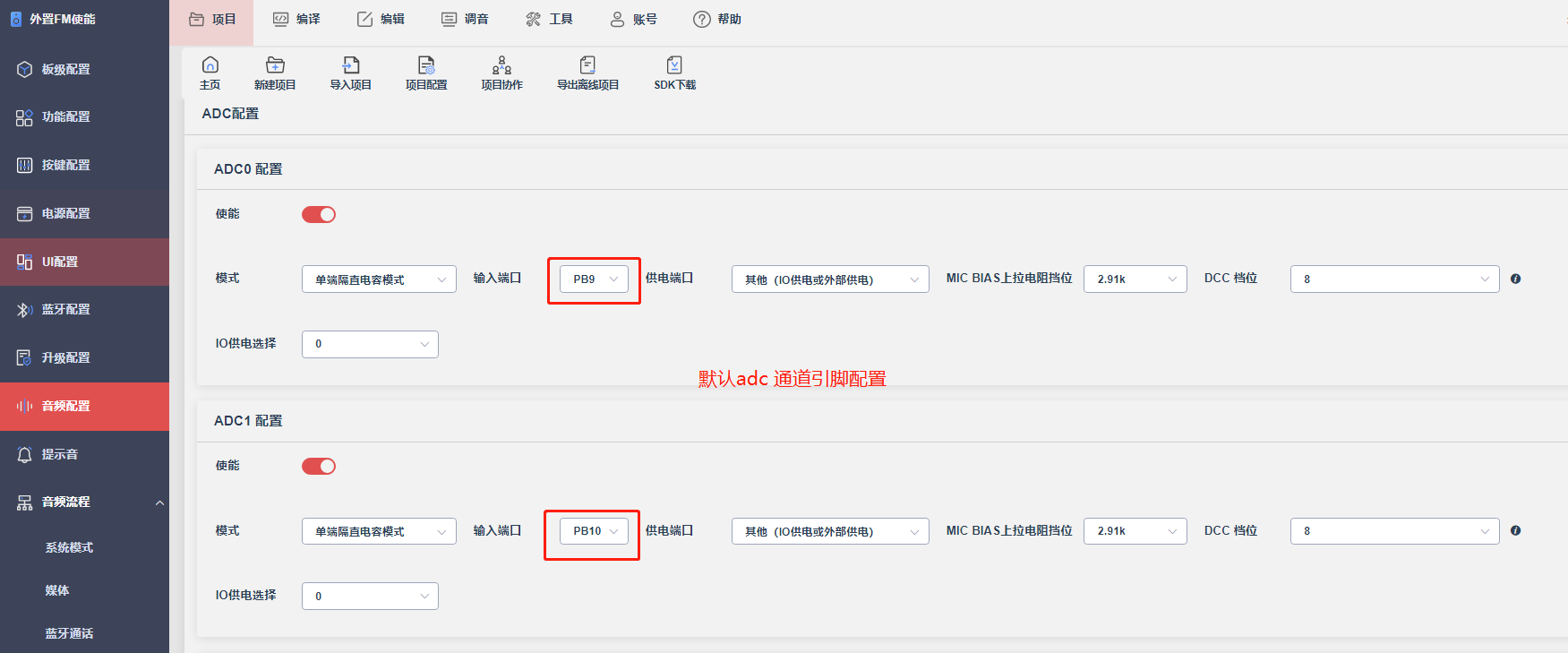Open ADC1 MIC BIAS上拉电阻挡位 dropdown
The width and height of the screenshot is (1568, 653).
pos(1135,531)
